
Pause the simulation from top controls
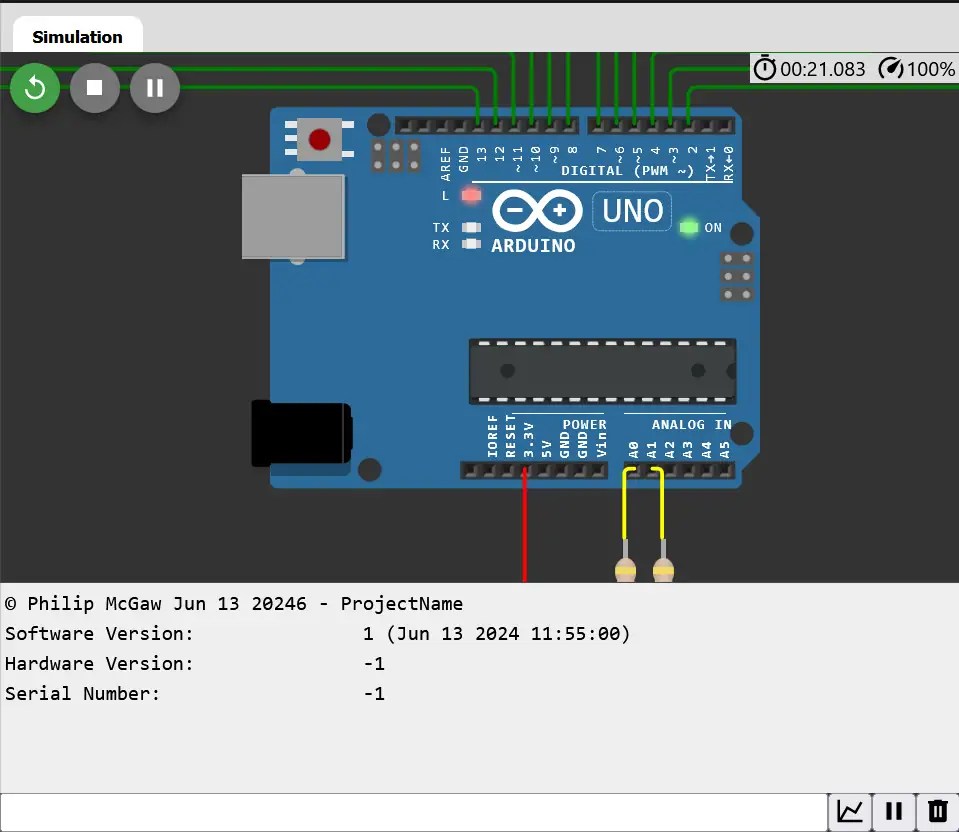click(155, 88)
